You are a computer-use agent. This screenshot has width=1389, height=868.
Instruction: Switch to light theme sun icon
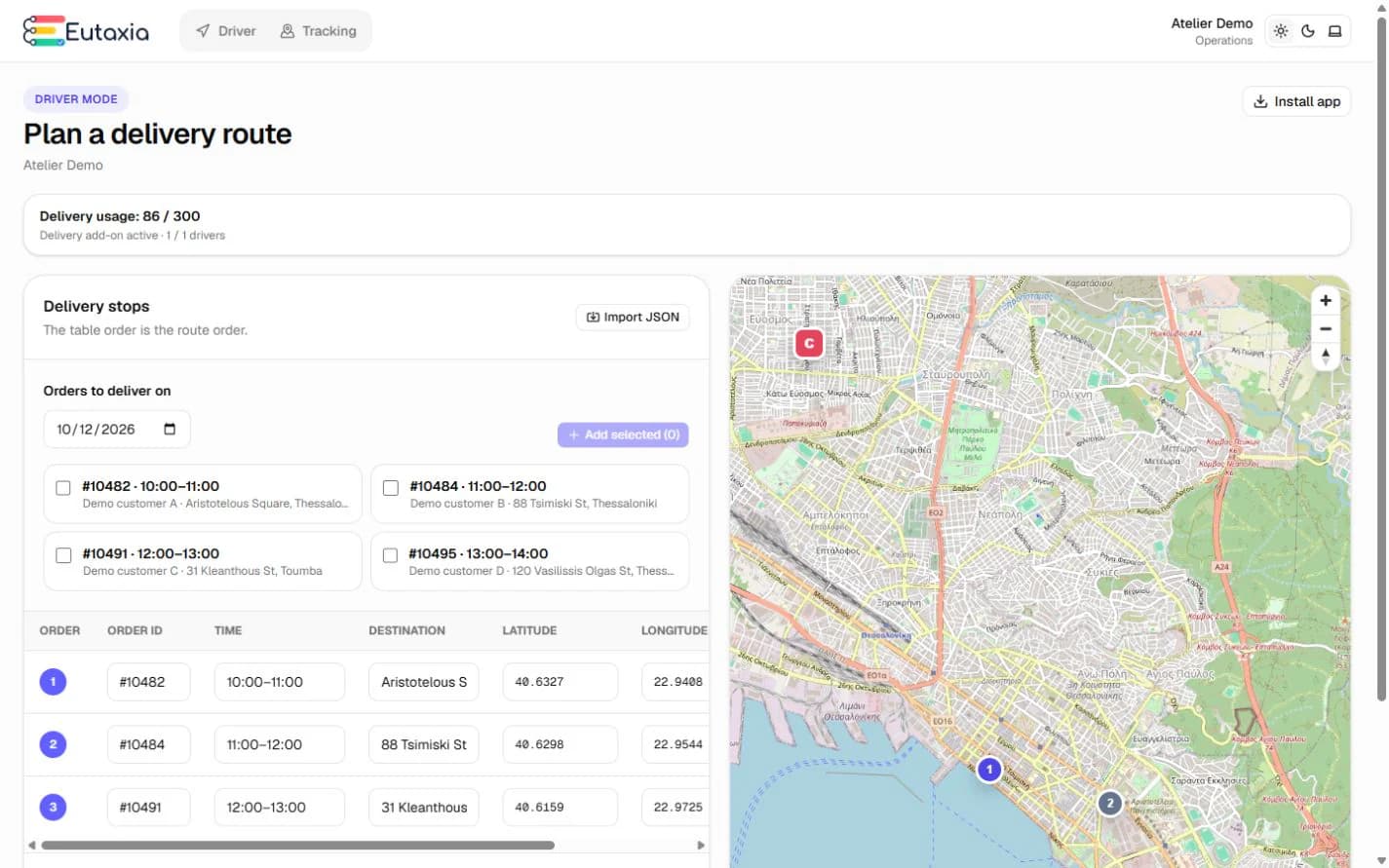click(x=1281, y=31)
